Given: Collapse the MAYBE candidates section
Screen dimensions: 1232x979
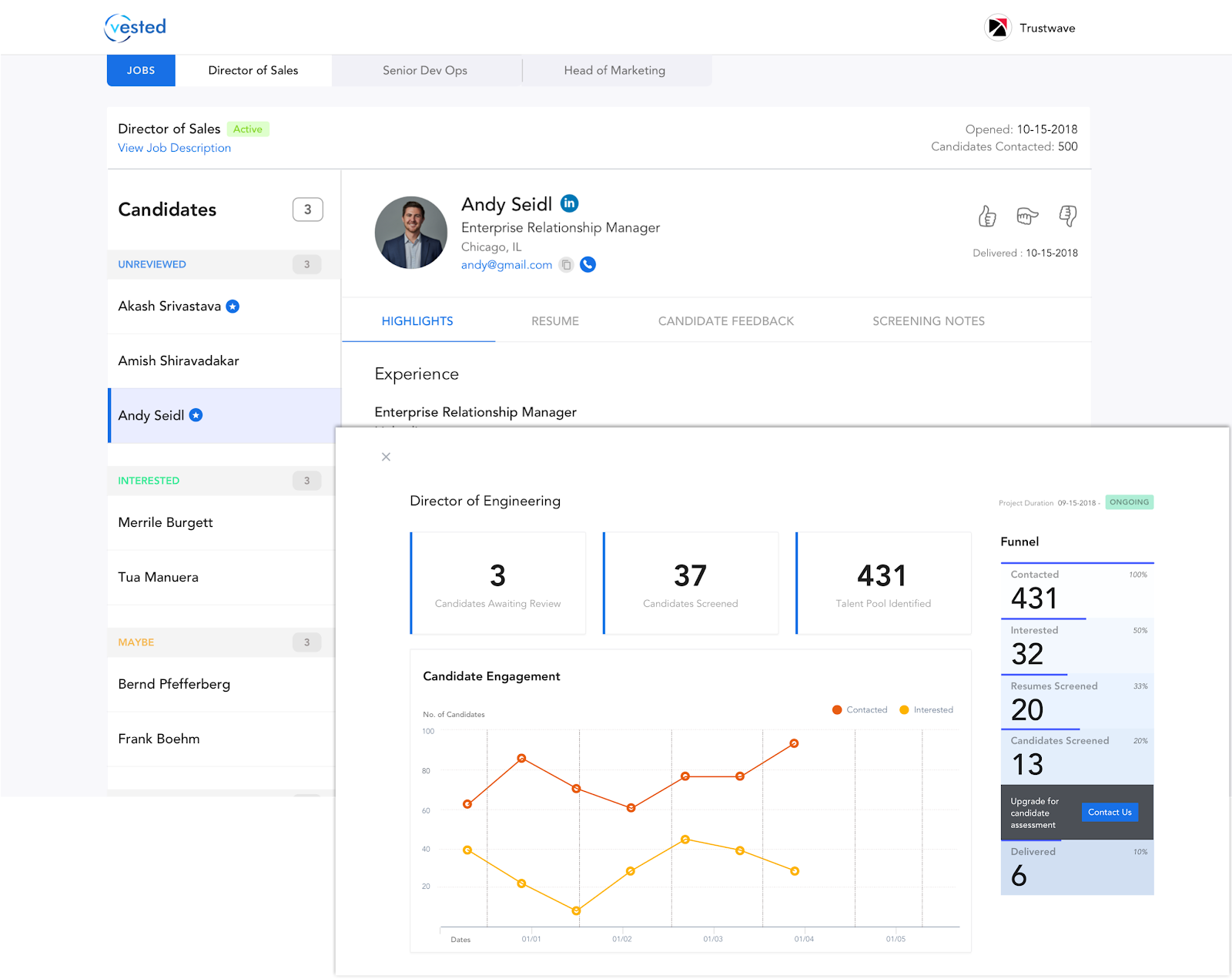Looking at the screenshot, I should coord(221,642).
